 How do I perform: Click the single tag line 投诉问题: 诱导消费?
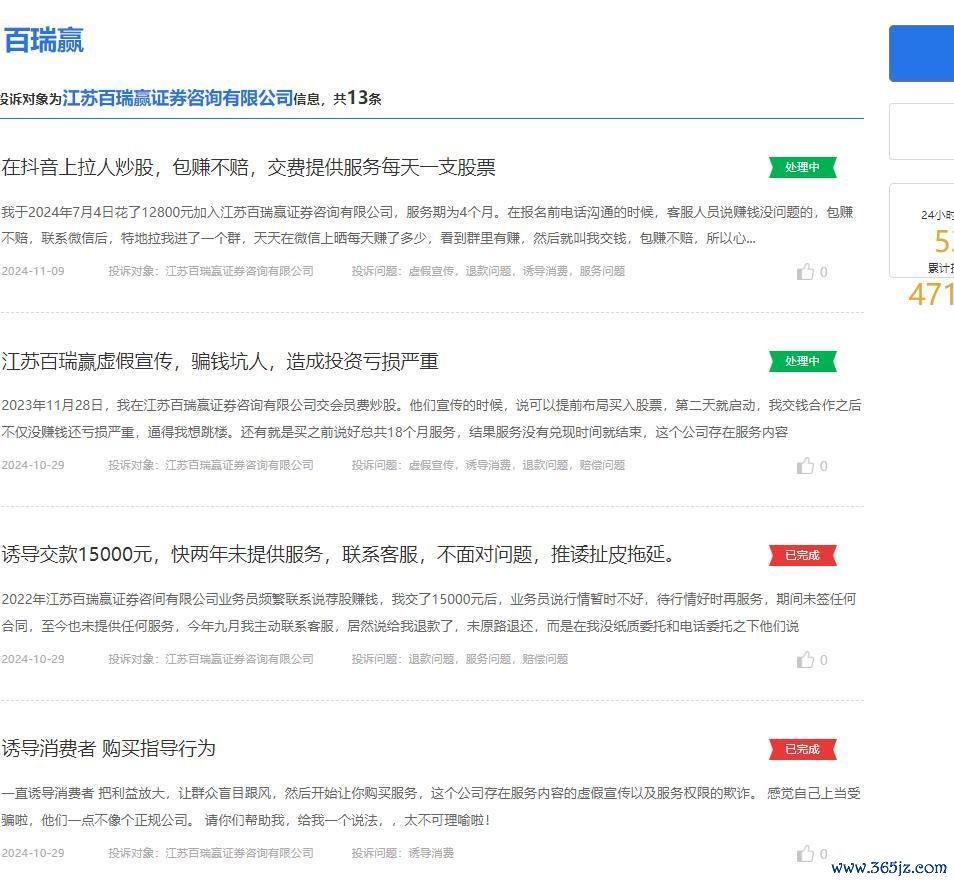403,854
